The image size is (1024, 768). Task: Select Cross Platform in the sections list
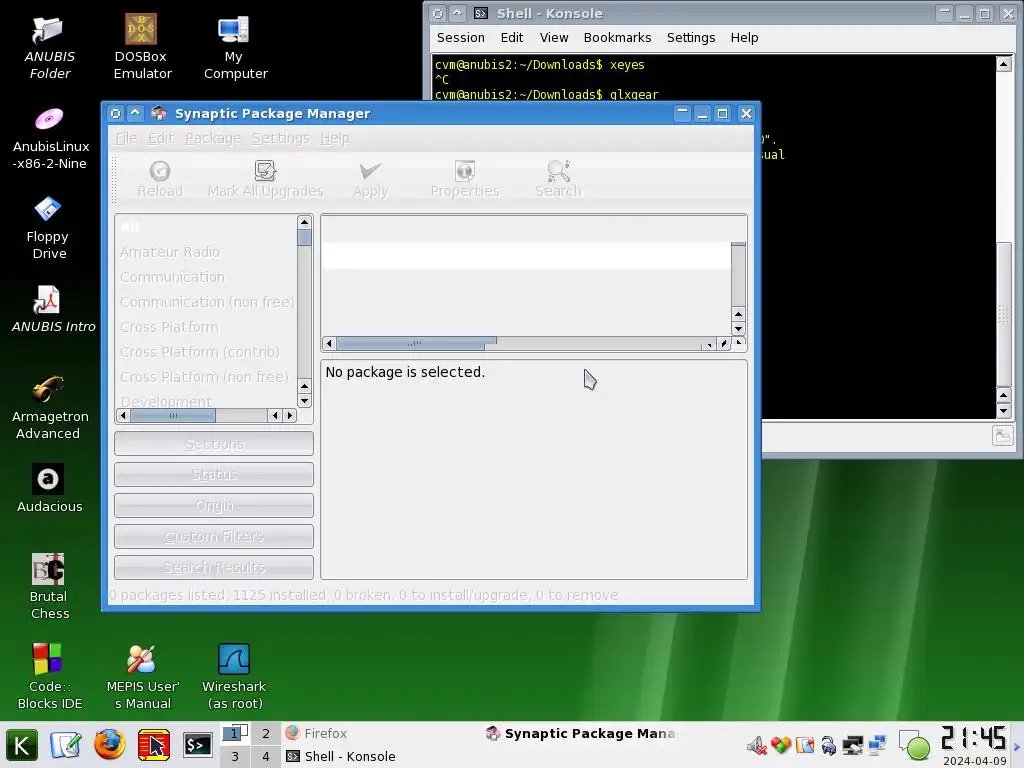click(x=169, y=327)
